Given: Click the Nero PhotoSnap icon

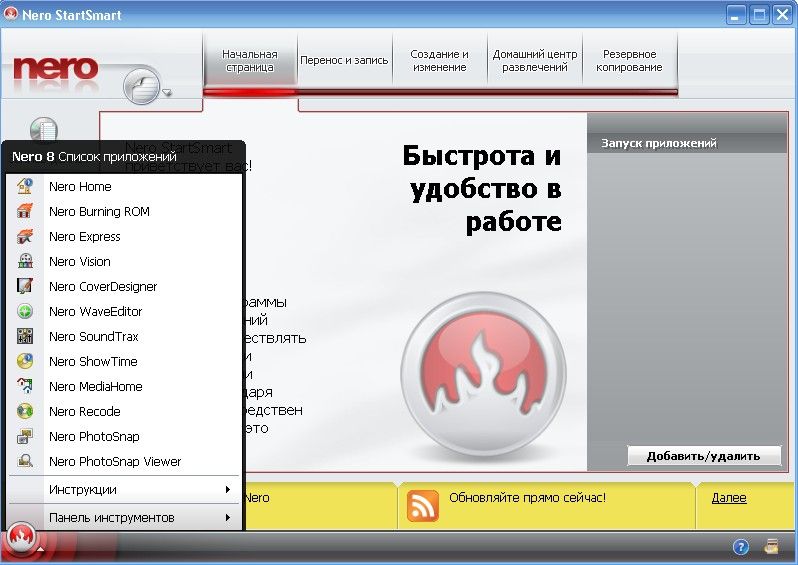Looking at the screenshot, I should [24, 436].
